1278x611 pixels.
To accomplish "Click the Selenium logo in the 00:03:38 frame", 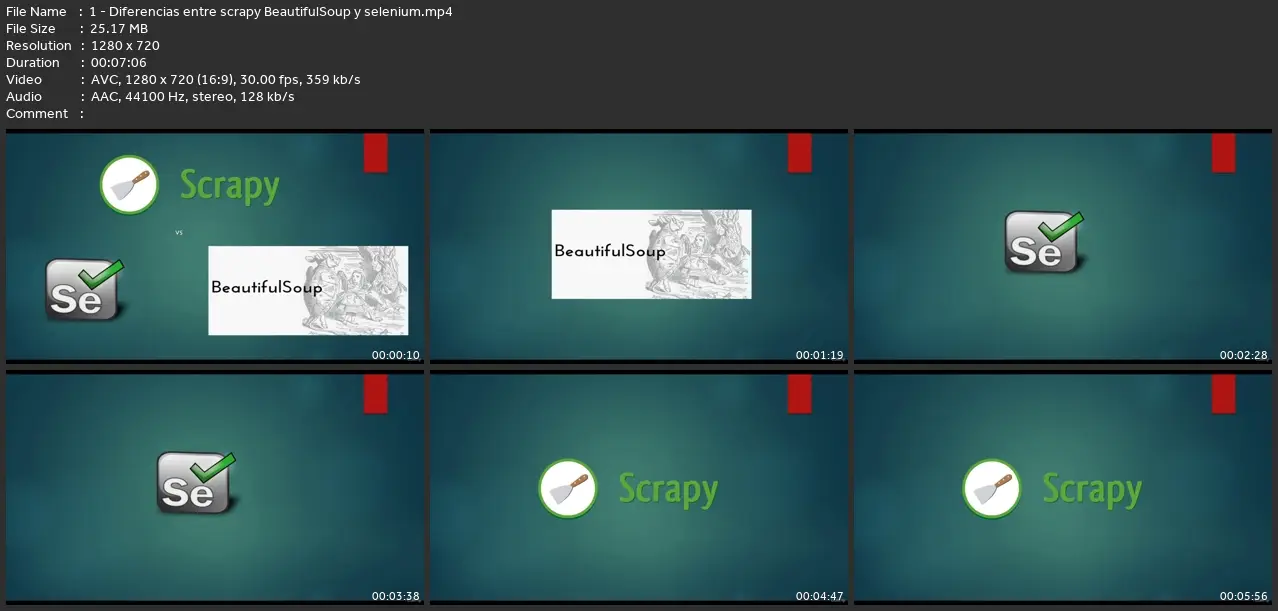I will [x=196, y=484].
